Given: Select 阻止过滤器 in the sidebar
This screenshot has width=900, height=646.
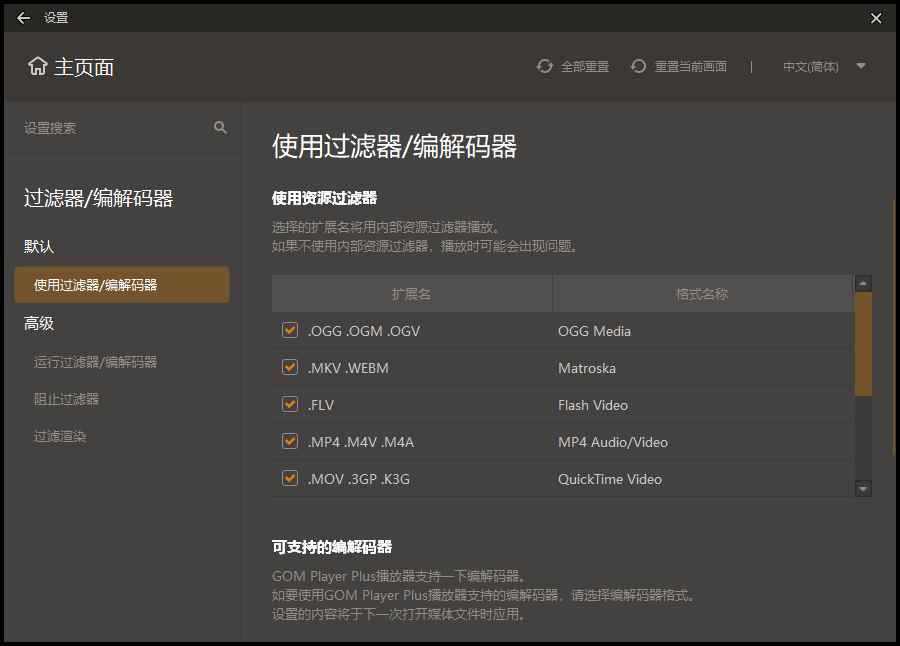Looking at the screenshot, I should coord(70,400).
